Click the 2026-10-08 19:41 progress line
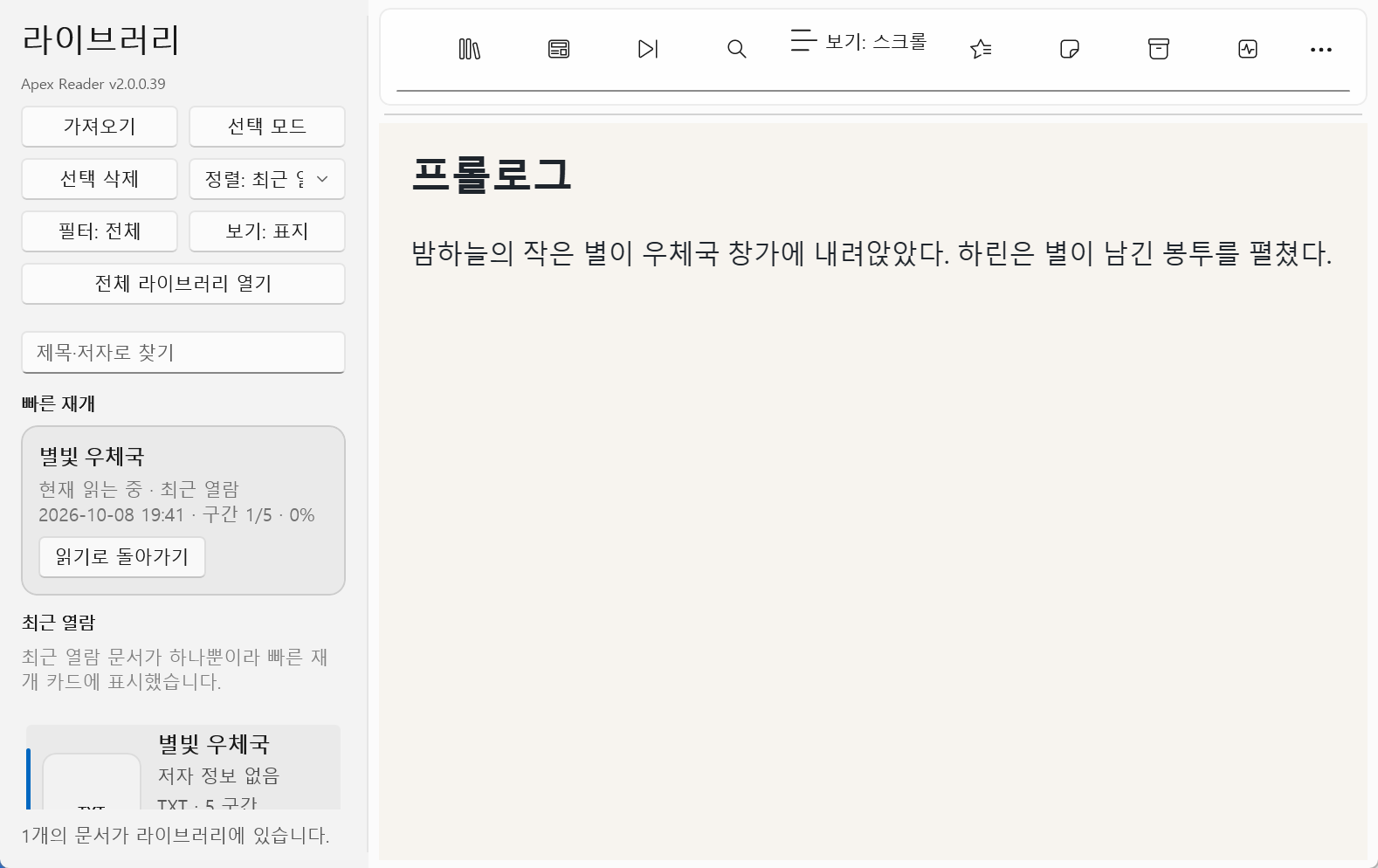This screenshot has width=1378, height=868. coord(176,515)
